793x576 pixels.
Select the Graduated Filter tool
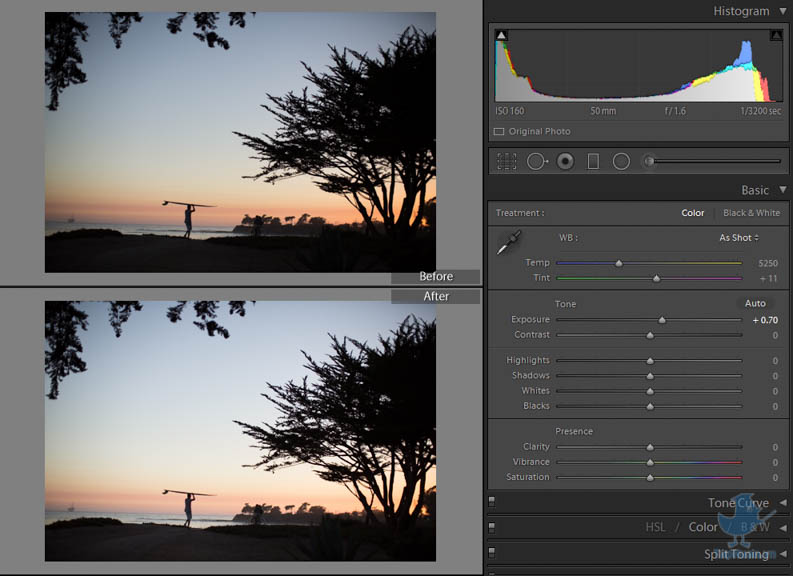[593, 161]
